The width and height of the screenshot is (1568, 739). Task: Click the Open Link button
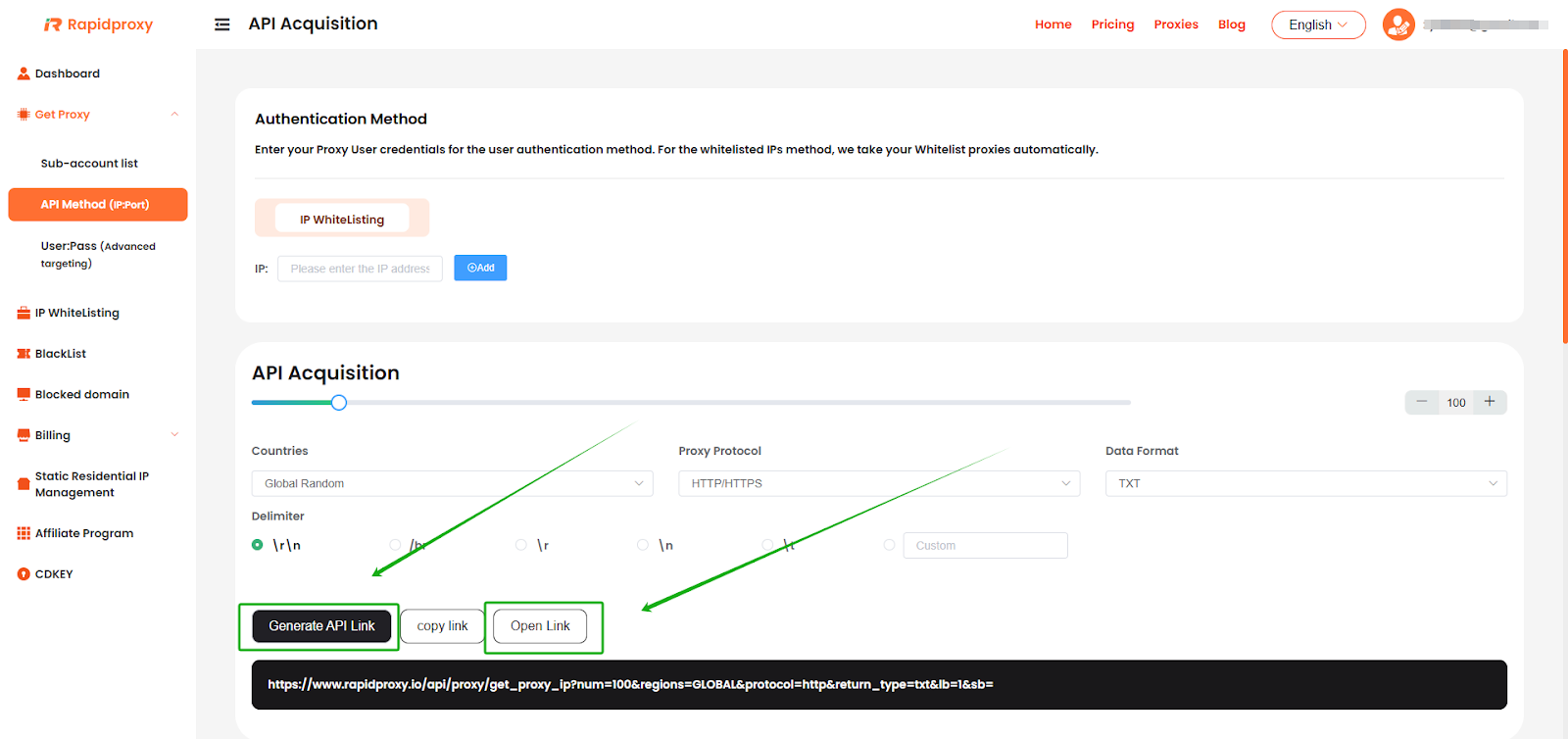click(540, 626)
